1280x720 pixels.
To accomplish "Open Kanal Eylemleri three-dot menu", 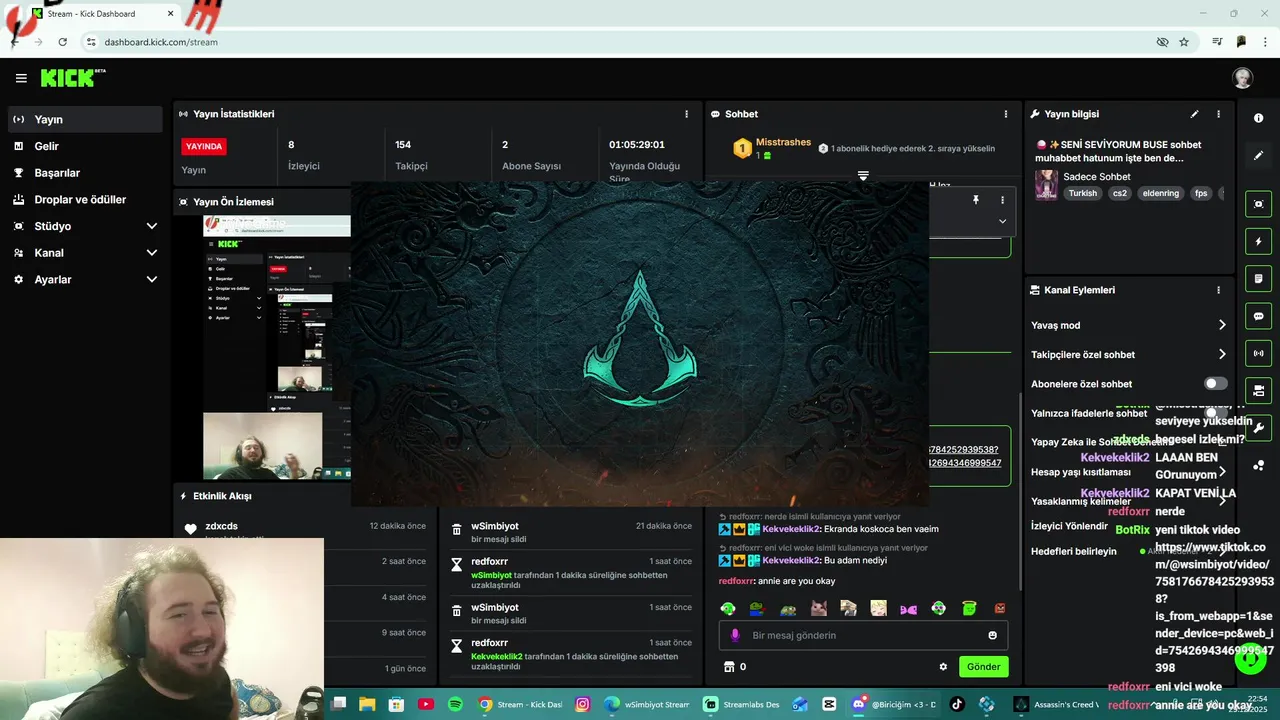I will coord(1218,290).
